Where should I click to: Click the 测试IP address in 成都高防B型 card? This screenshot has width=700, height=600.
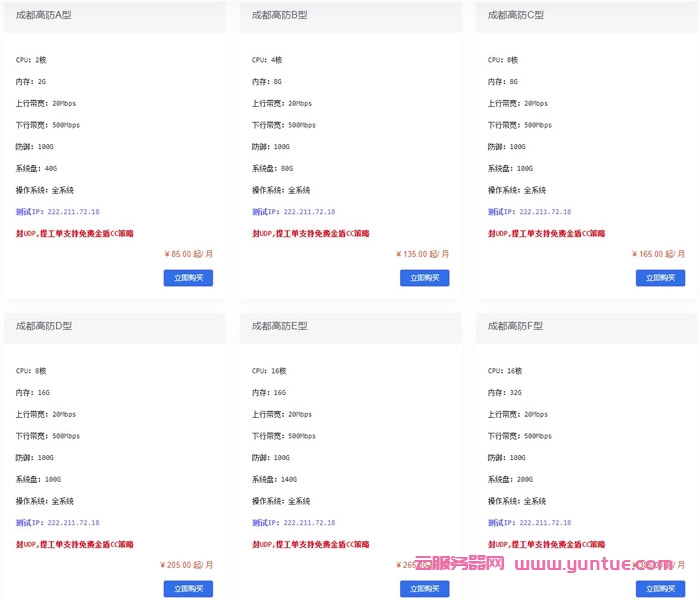pyautogui.click(x=293, y=212)
